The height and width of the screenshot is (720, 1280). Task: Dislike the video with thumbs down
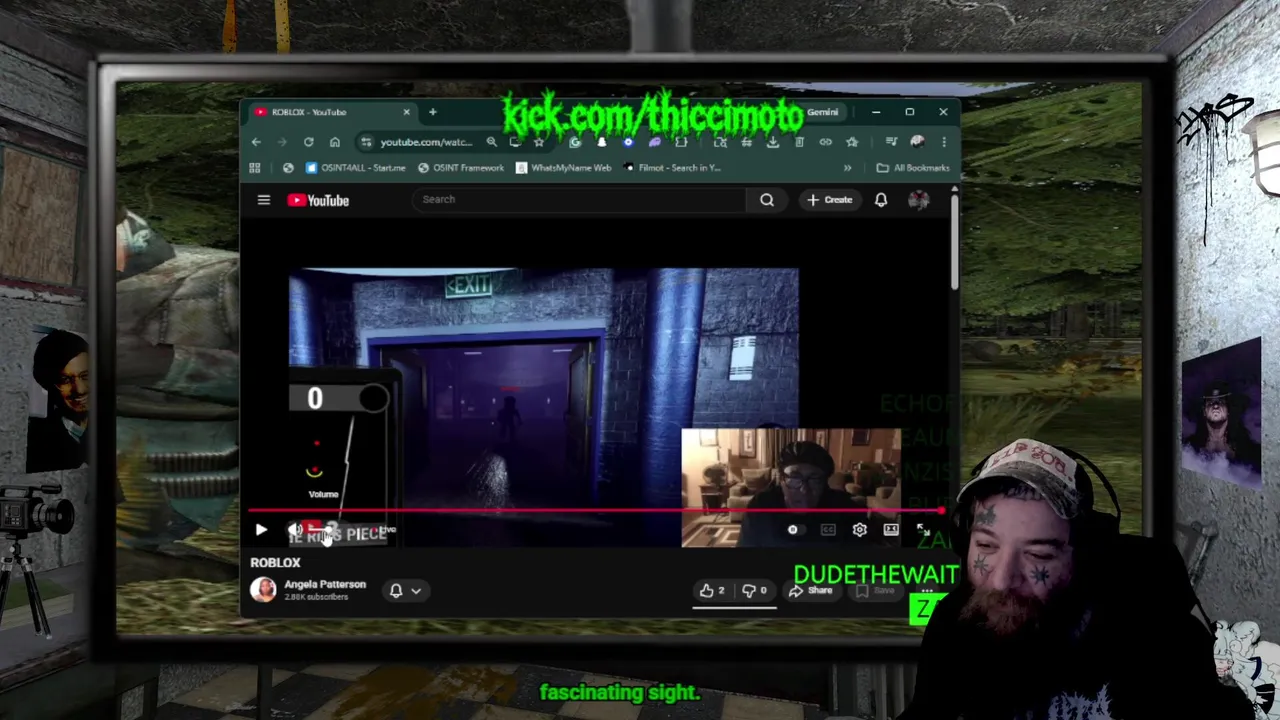pyautogui.click(x=754, y=591)
